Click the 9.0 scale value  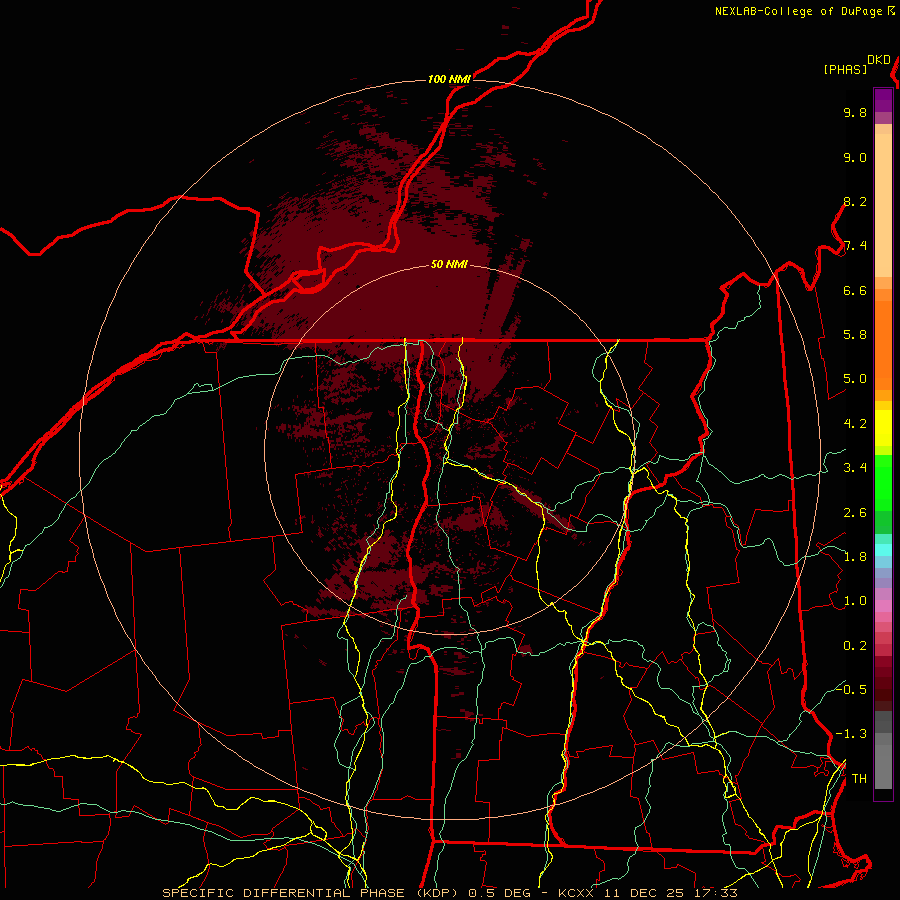(855, 157)
